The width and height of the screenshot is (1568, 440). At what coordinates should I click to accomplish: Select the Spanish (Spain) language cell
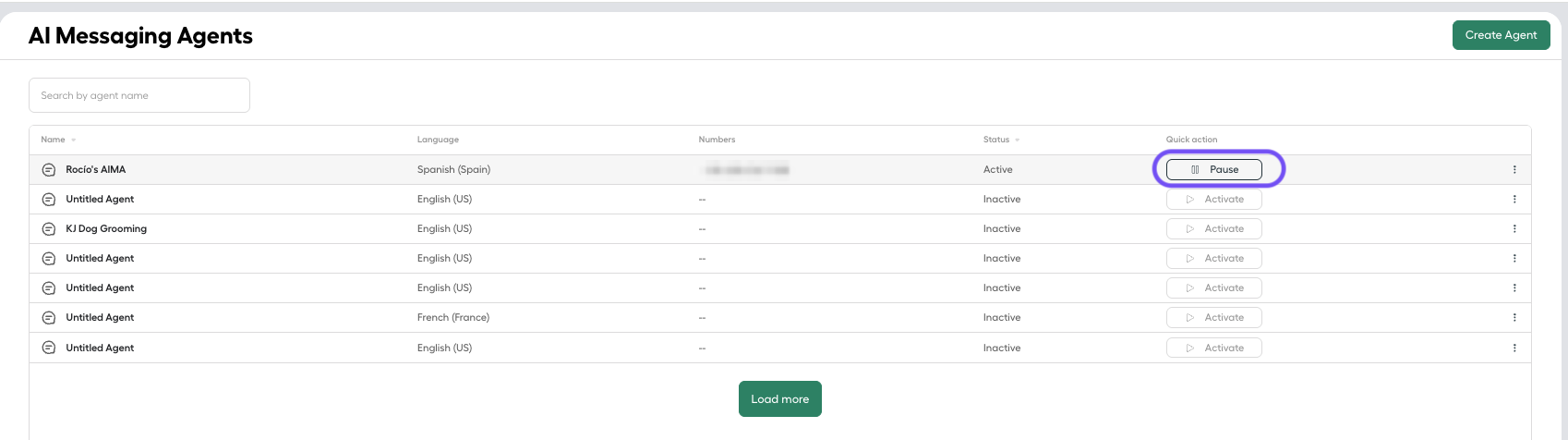pos(453,169)
